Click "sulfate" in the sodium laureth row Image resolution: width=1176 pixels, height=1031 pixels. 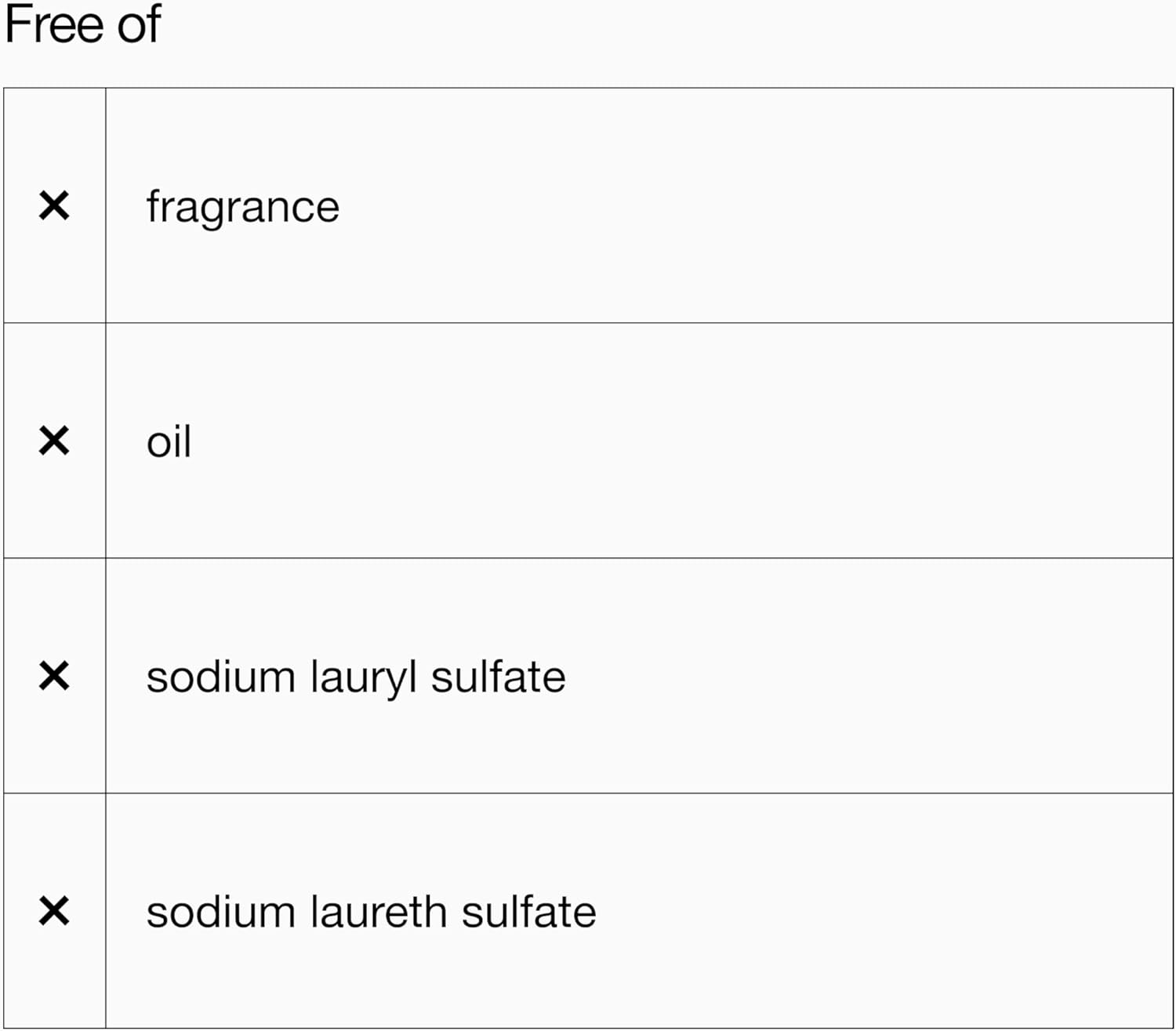point(528,912)
